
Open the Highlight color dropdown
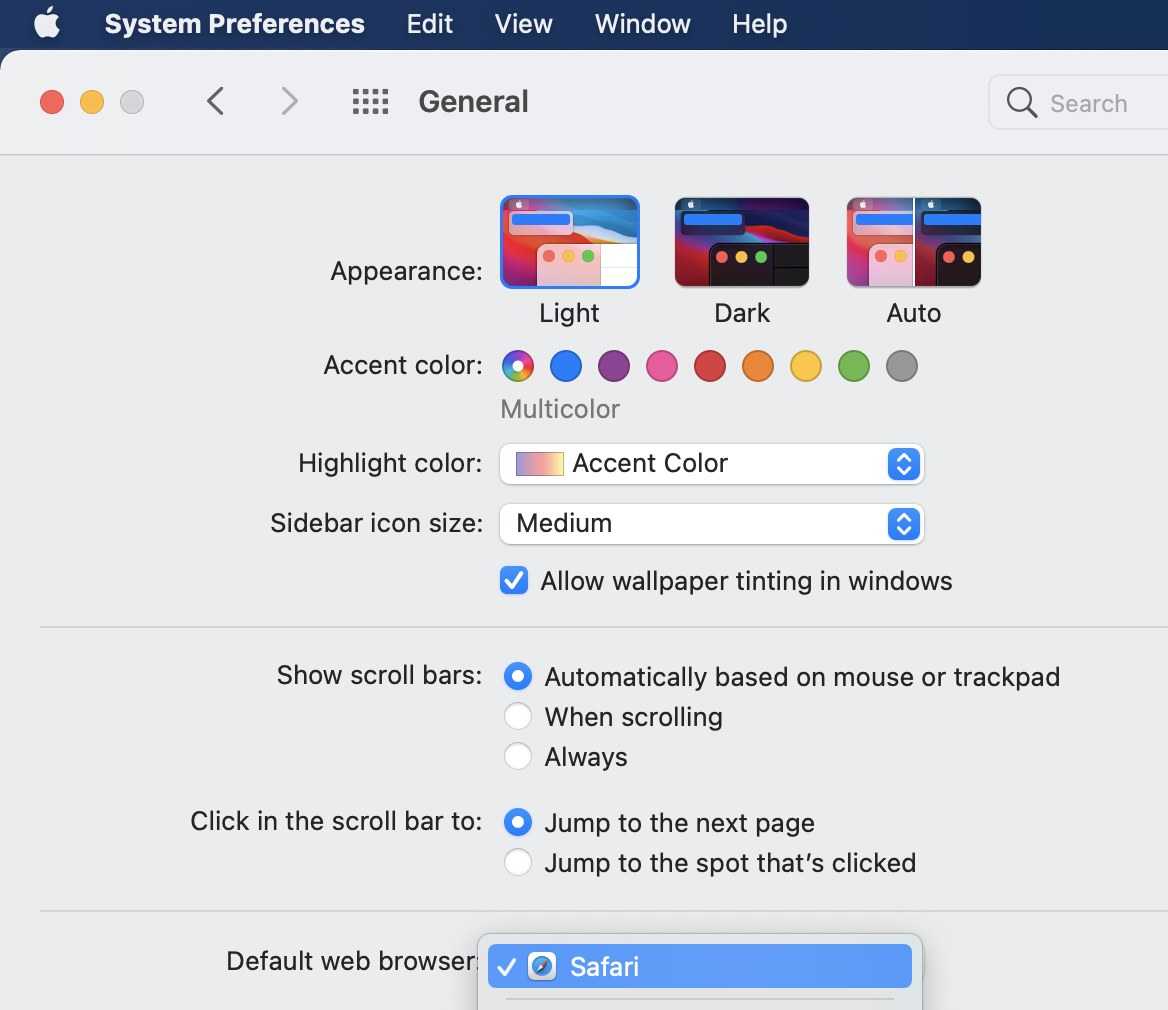pyautogui.click(x=711, y=464)
